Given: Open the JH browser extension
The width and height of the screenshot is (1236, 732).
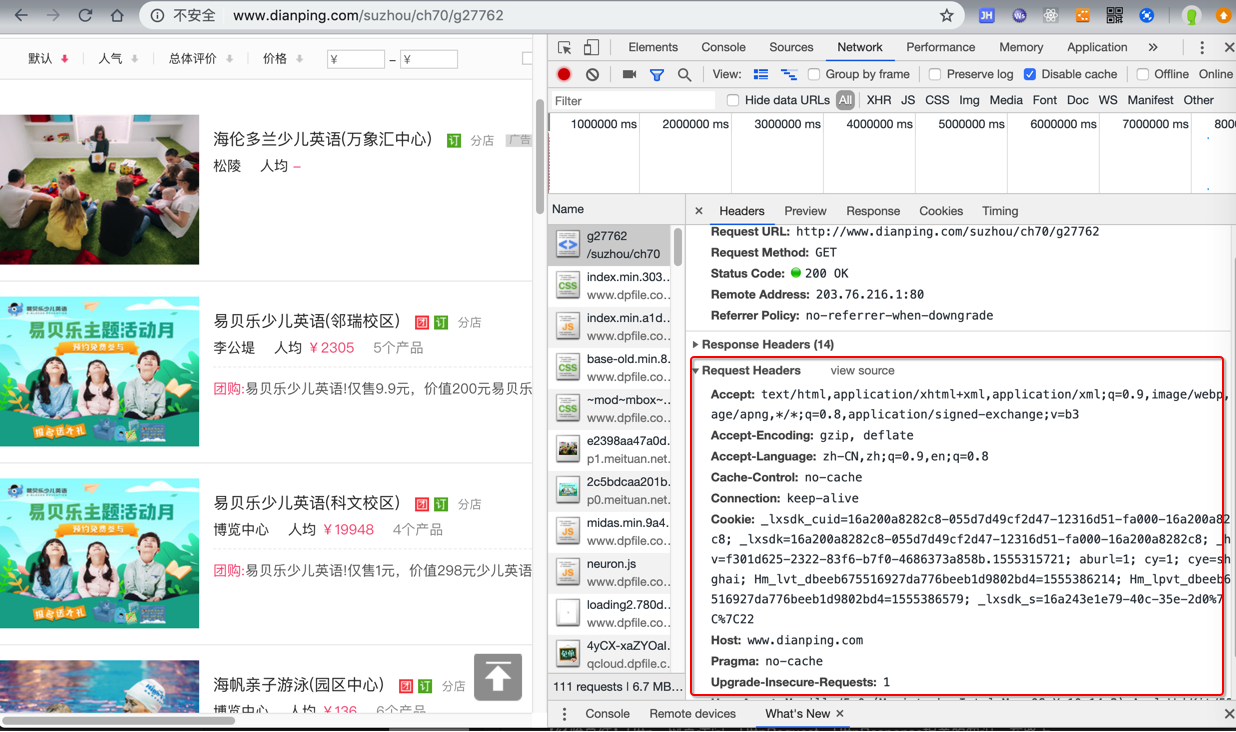Looking at the screenshot, I should tap(986, 16).
